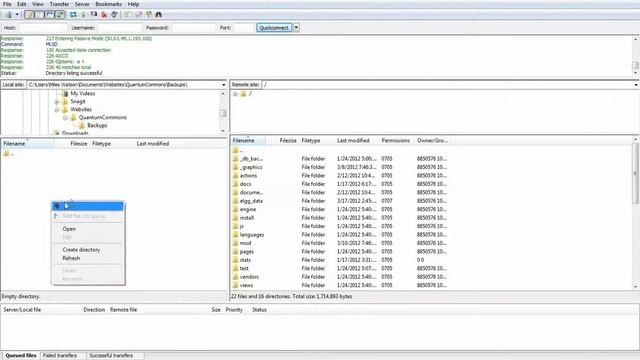Open the Quickconnect history dropdown arrow
Viewport: 640px width, 360px height.
pyautogui.click(x=296, y=28)
